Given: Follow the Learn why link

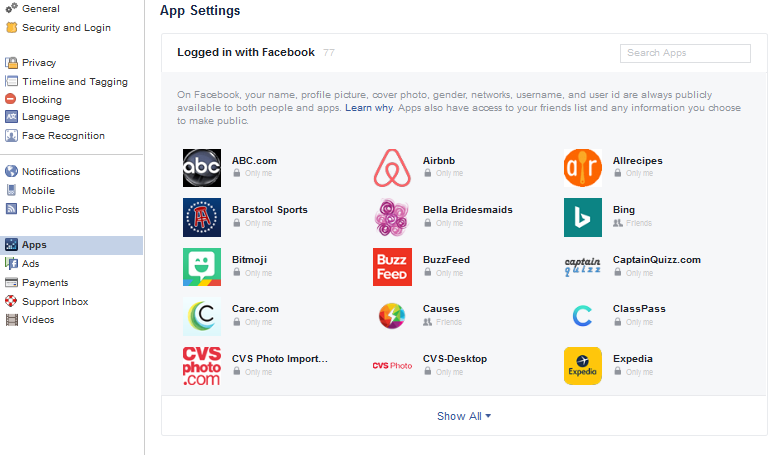Looking at the screenshot, I should point(369,108).
